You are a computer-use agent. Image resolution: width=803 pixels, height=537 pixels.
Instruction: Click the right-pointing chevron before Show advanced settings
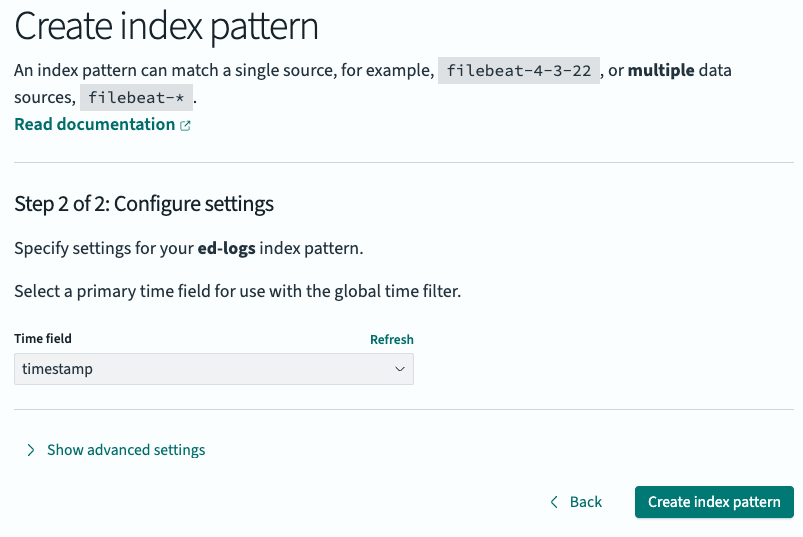31,450
